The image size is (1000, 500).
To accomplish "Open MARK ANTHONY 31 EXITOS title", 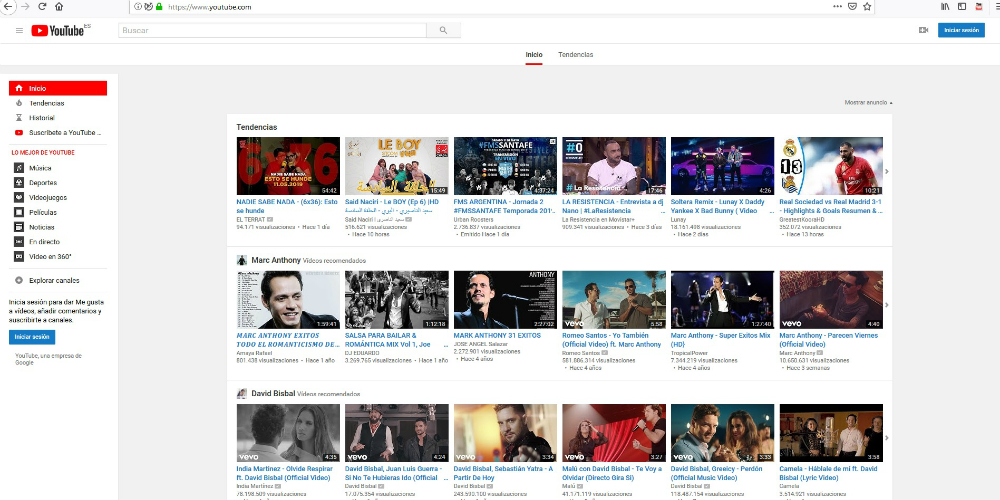I will 497,335.
